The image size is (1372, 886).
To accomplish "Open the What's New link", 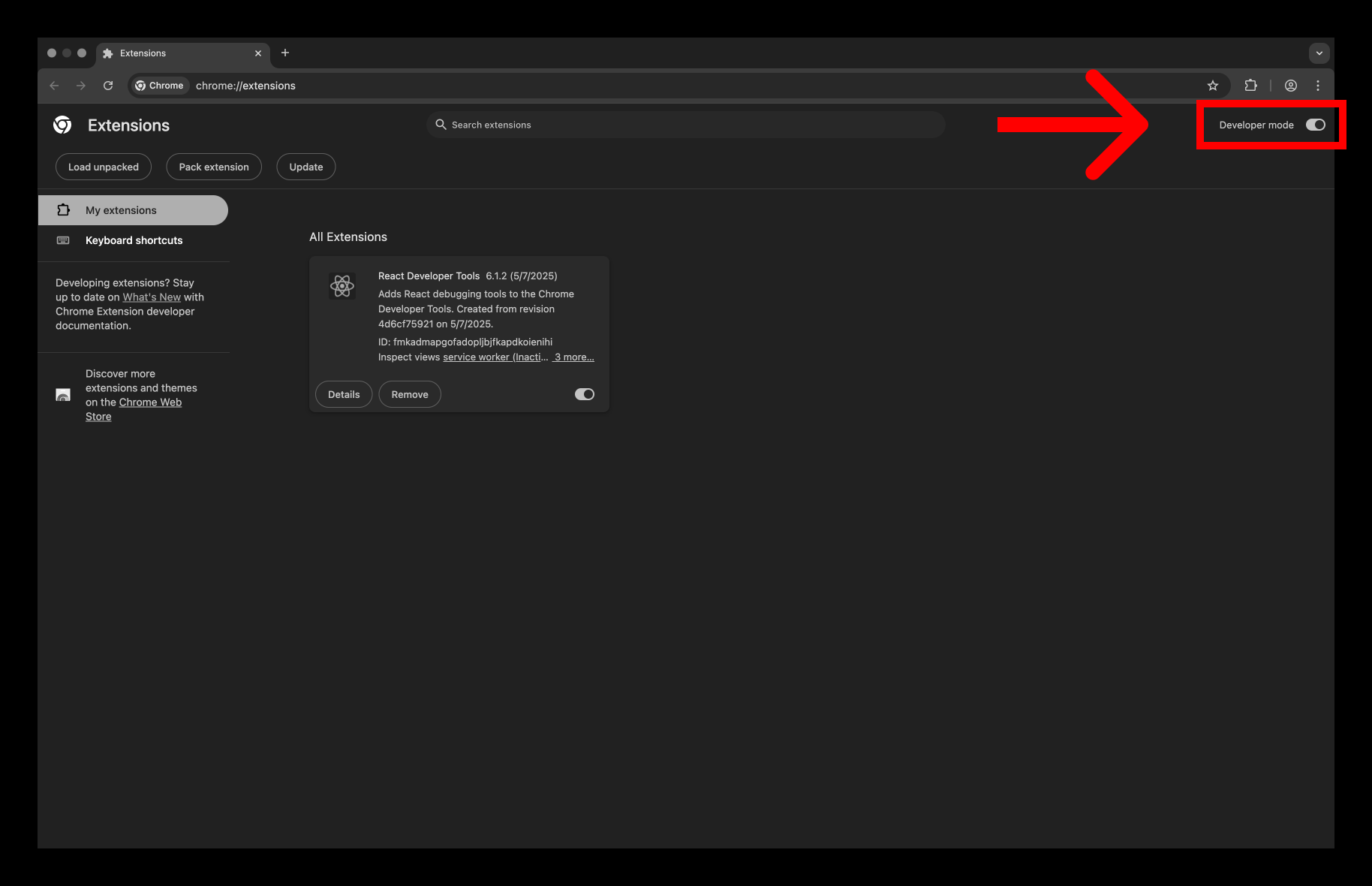I will 152,297.
